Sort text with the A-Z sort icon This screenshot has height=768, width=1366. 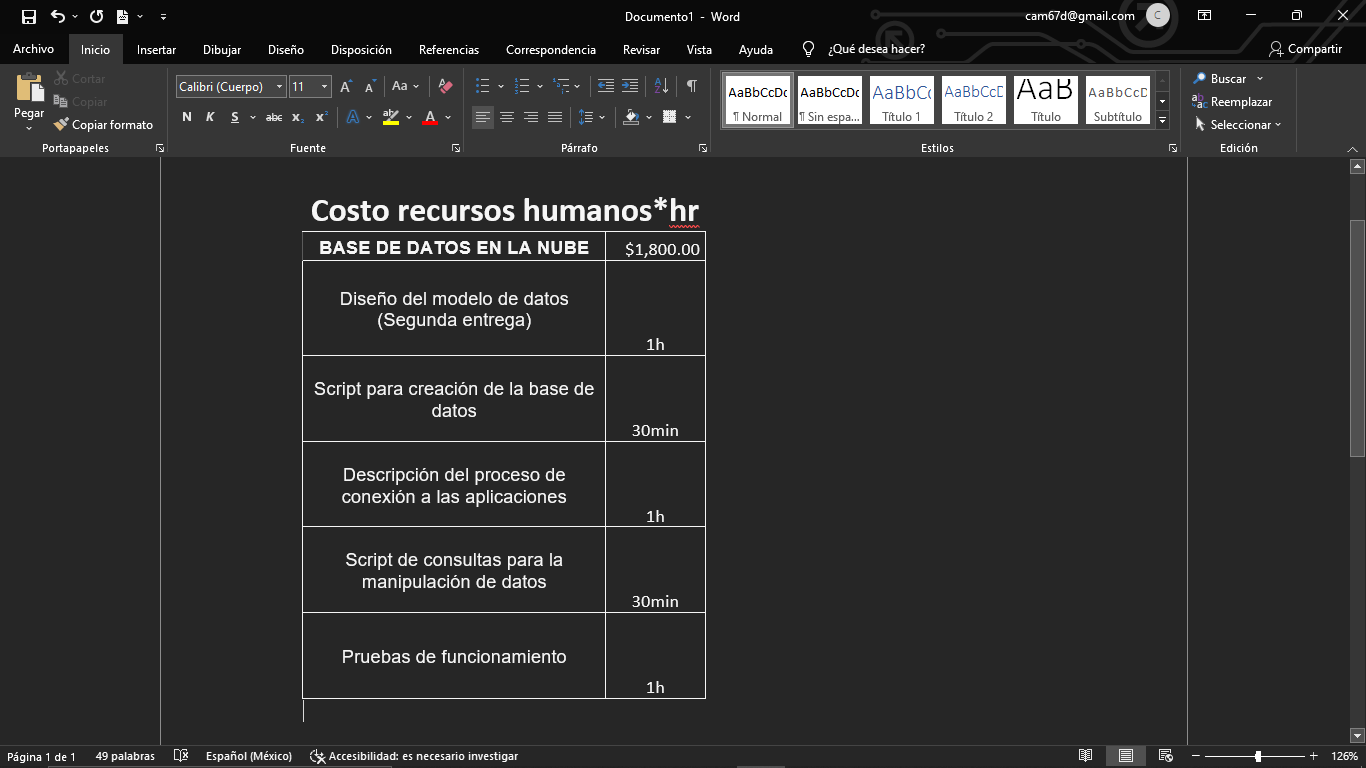661,87
